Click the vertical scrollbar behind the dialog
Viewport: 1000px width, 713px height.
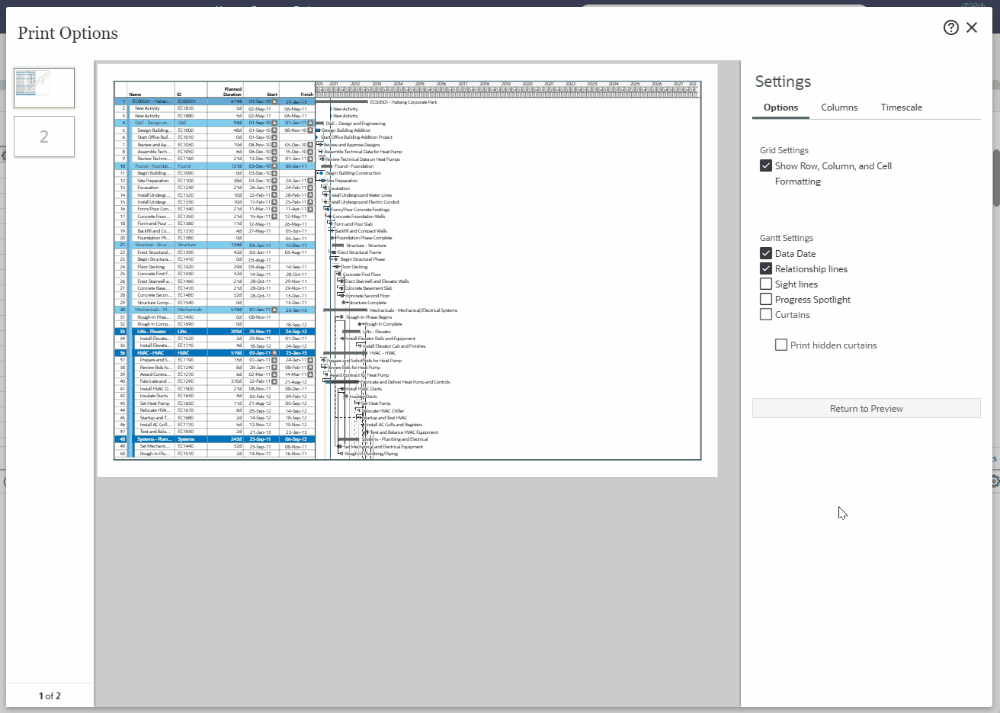[x=996, y=177]
